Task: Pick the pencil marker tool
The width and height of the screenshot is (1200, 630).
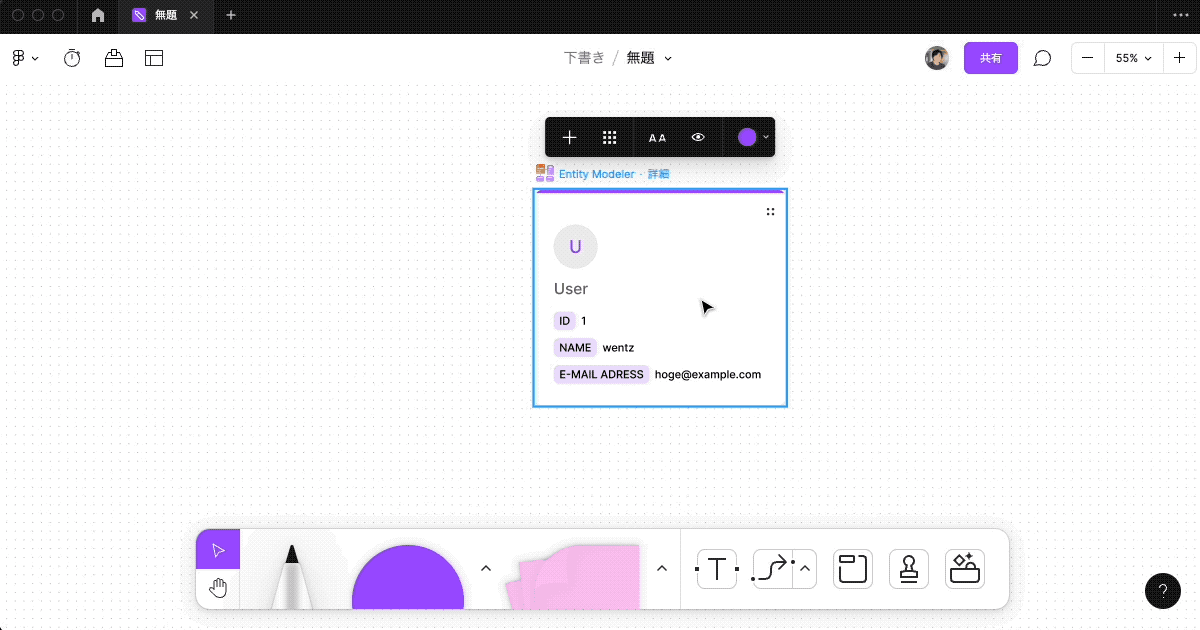Action: tap(291, 575)
